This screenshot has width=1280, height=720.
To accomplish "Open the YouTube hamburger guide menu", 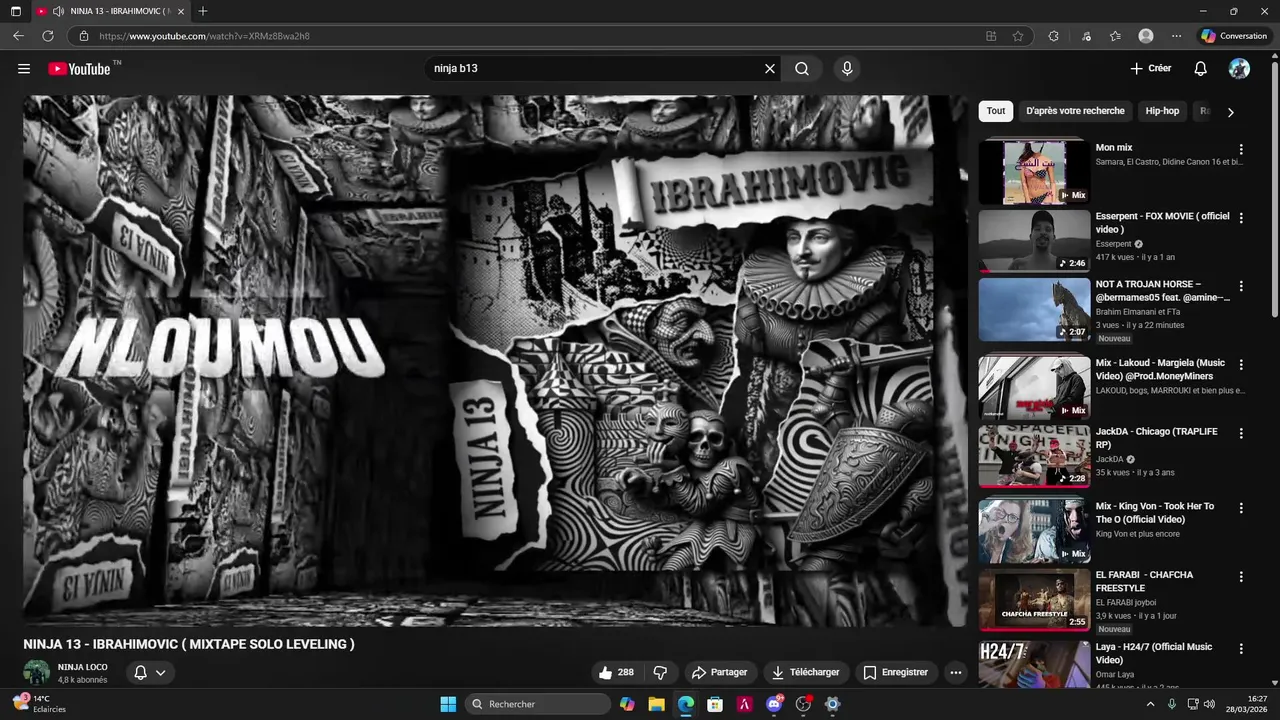I will pyautogui.click(x=24, y=69).
